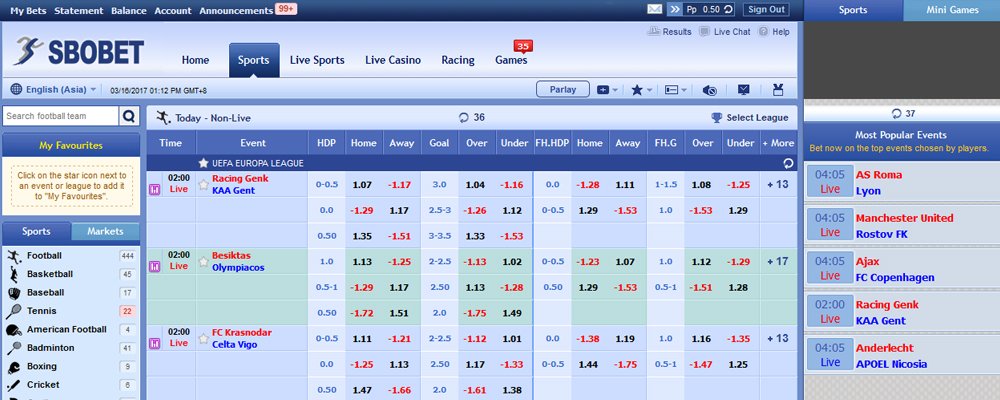The height and width of the screenshot is (400, 1000).
Task: Refresh the Pp 0.50 balance
Action: [x=728, y=10]
